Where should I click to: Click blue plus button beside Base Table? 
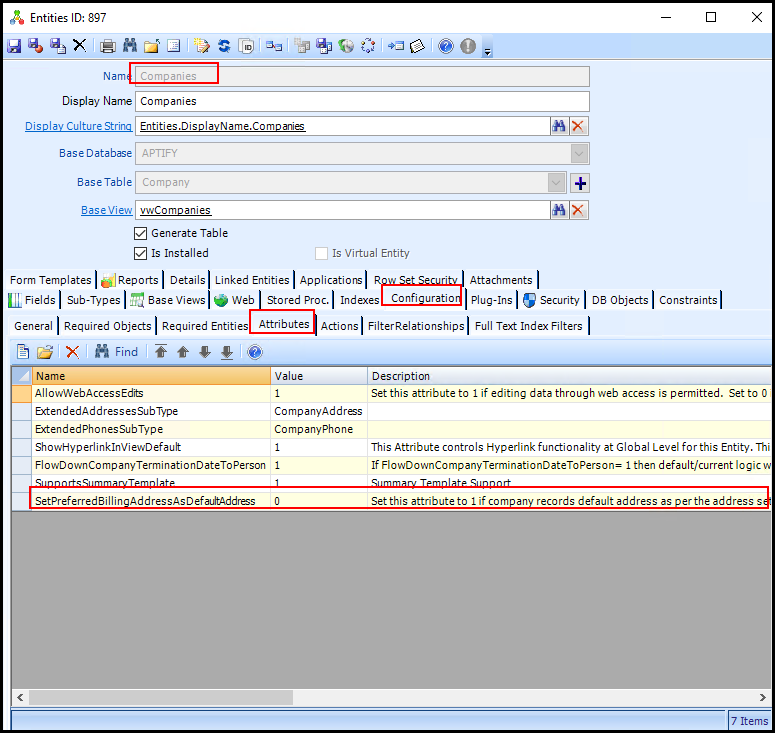[x=580, y=183]
